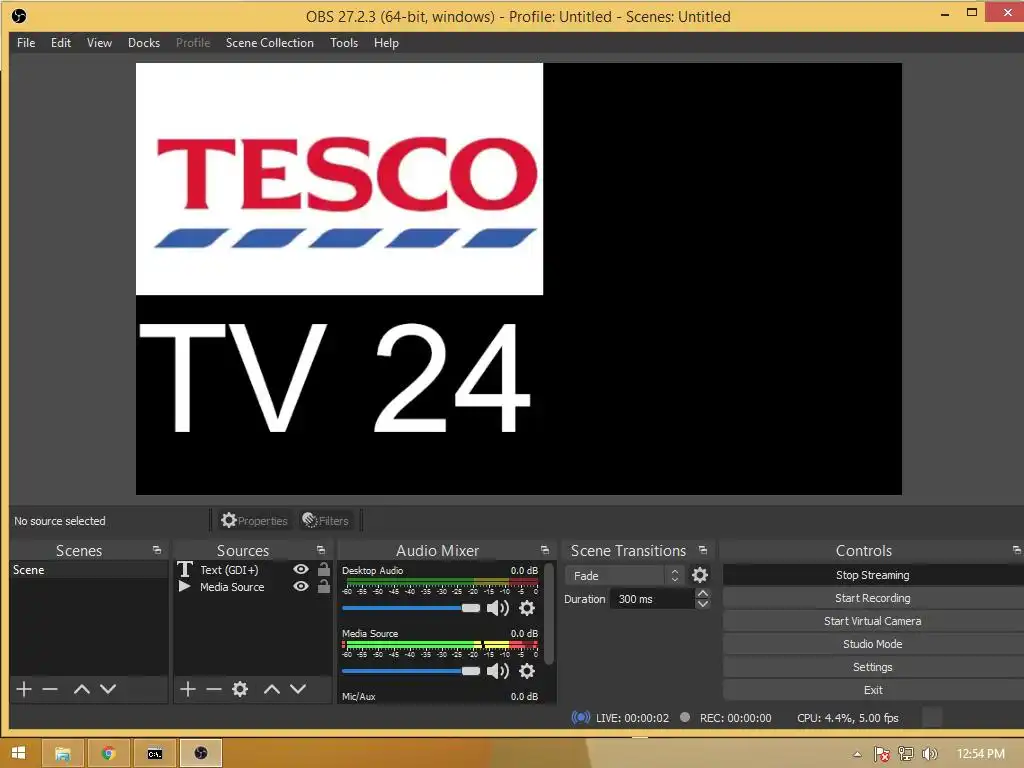The height and width of the screenshot is (768, 1024).
Task: Adjust the Media Source volume slider
Action: tap(411, 671)
